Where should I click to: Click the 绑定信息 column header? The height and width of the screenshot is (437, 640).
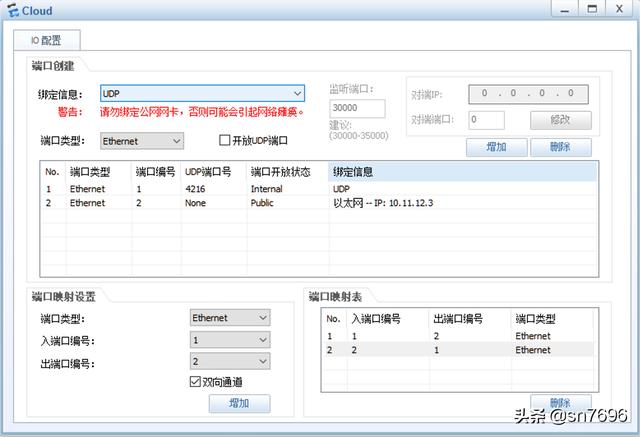[462, 172]
